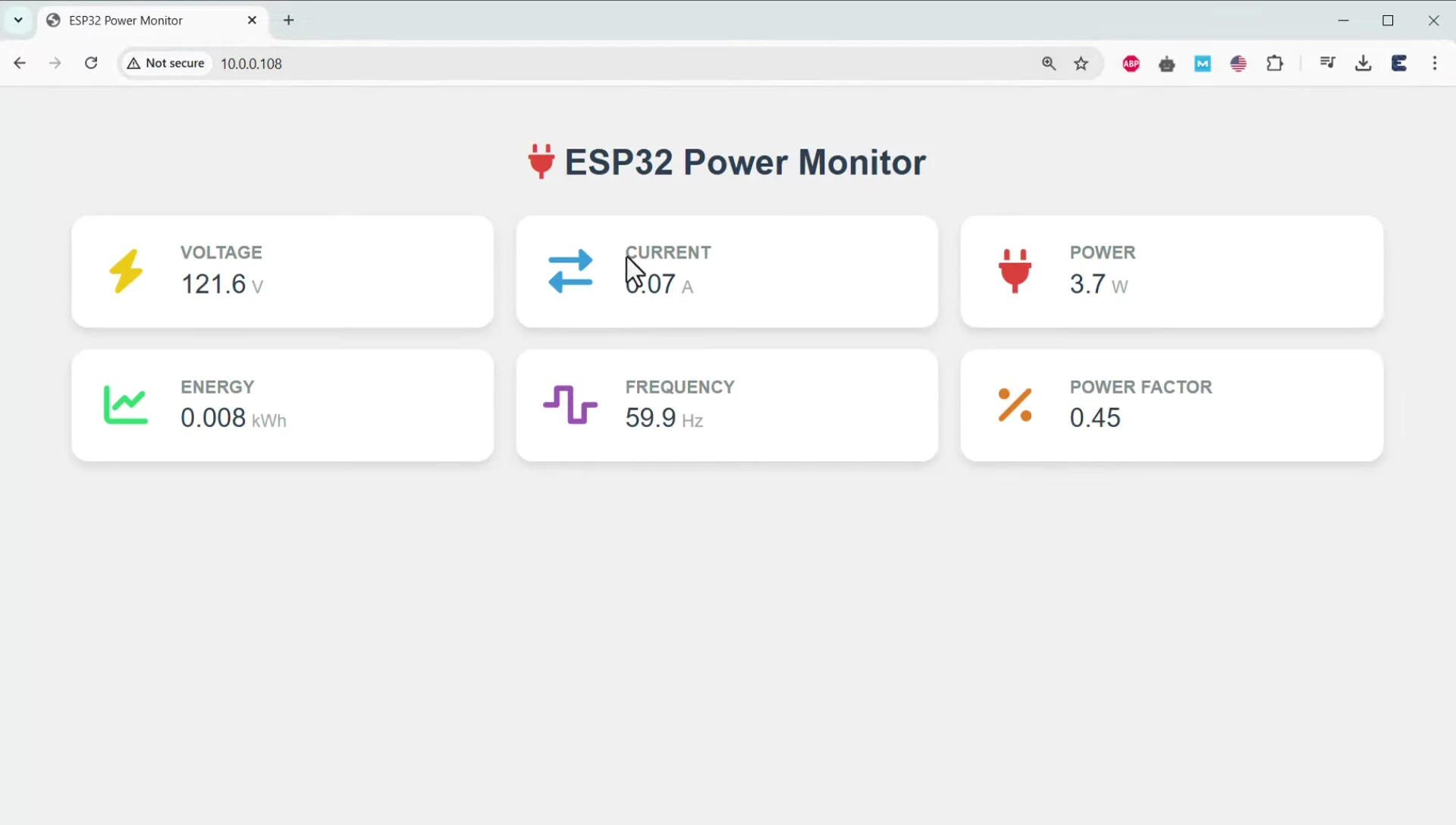
Task: Click the red plug Power card icon
Action: click(1015, 271)
